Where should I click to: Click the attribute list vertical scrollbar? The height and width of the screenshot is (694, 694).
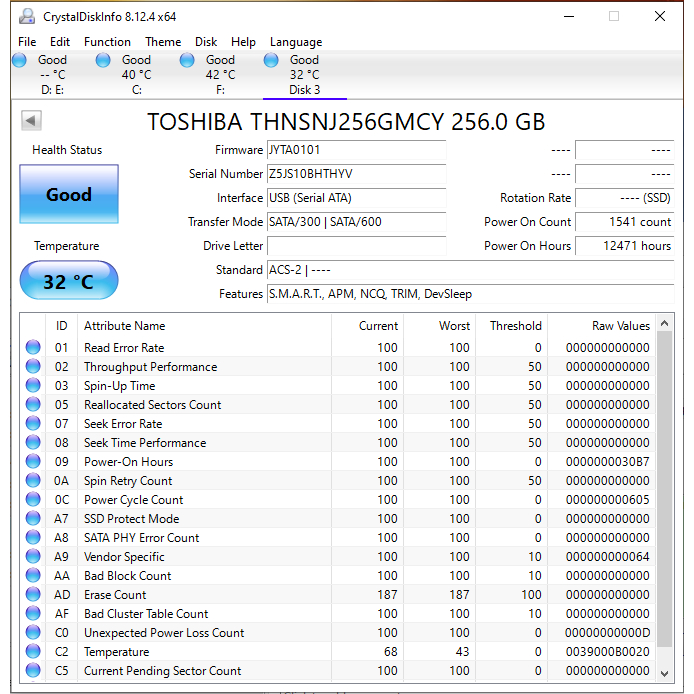pos(665,500)
